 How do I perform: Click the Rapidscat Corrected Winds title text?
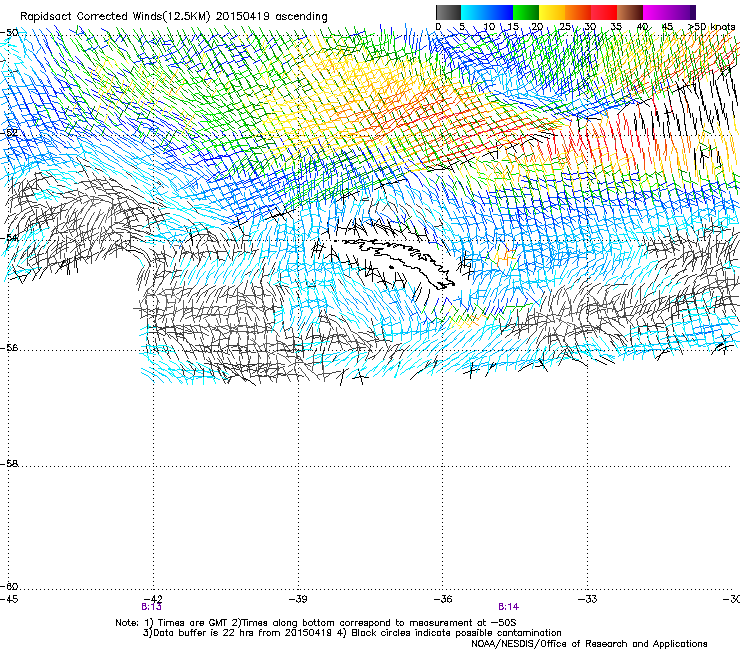[x=174, y=17]
